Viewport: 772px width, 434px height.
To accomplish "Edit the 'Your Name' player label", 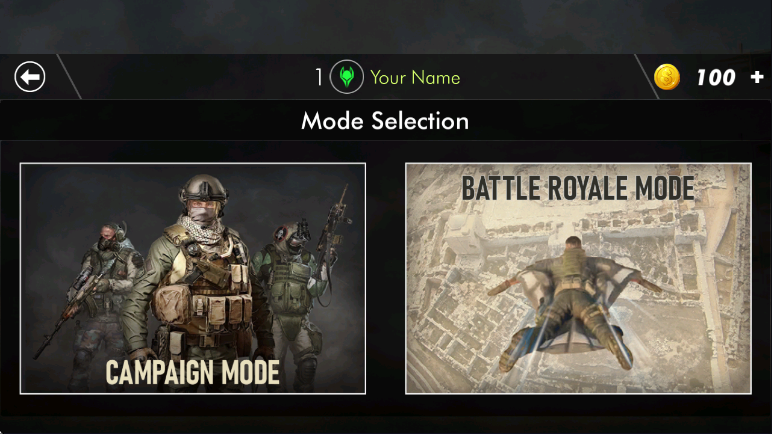I will click(415, 77).
